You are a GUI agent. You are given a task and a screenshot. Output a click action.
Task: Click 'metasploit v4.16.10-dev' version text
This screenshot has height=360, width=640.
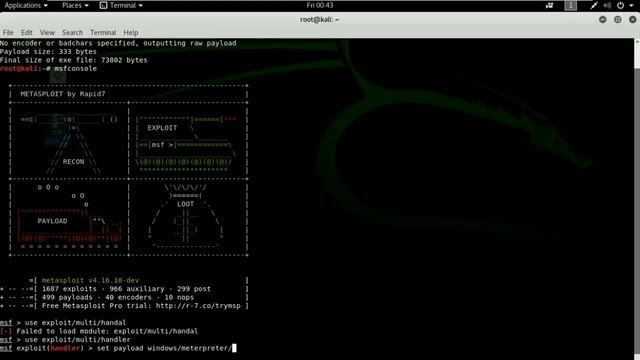coord(90,280)
